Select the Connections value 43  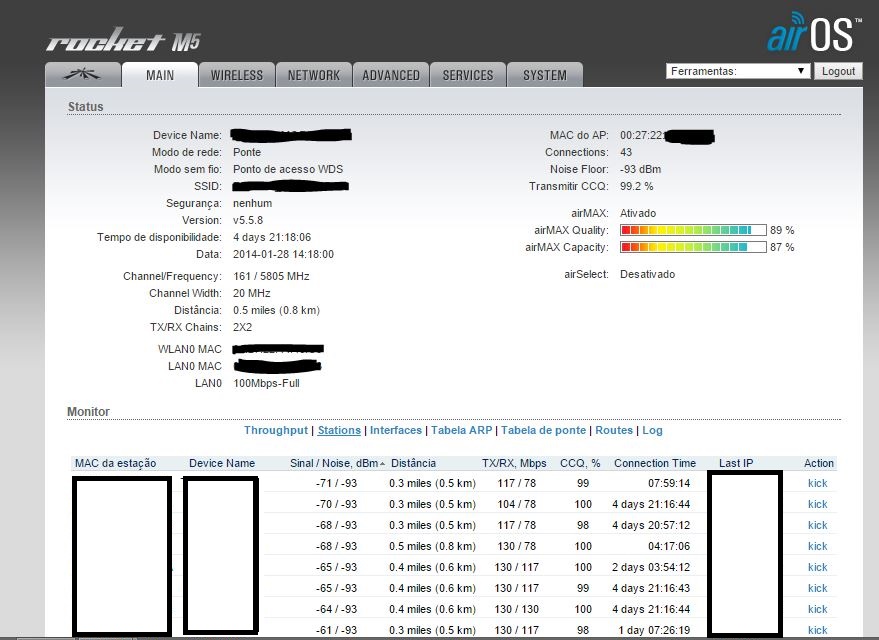[x=626, y=152]
